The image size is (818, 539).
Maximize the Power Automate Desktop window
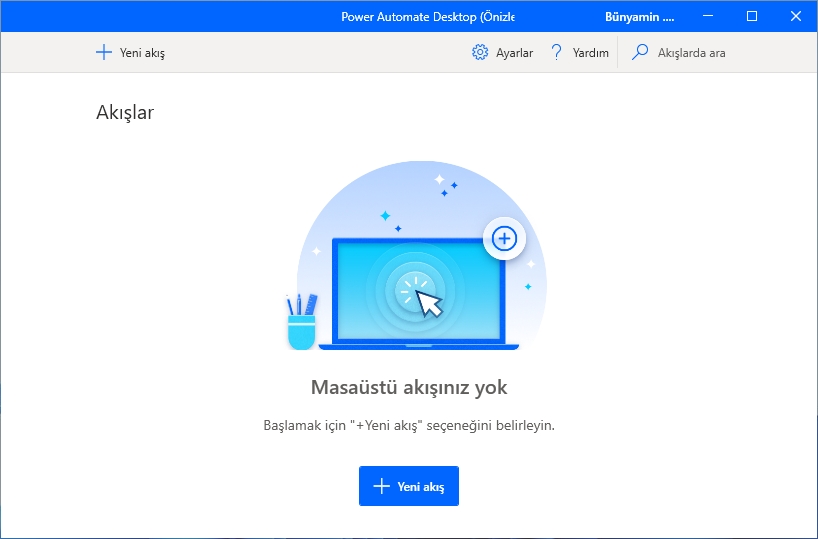(752, 16)
